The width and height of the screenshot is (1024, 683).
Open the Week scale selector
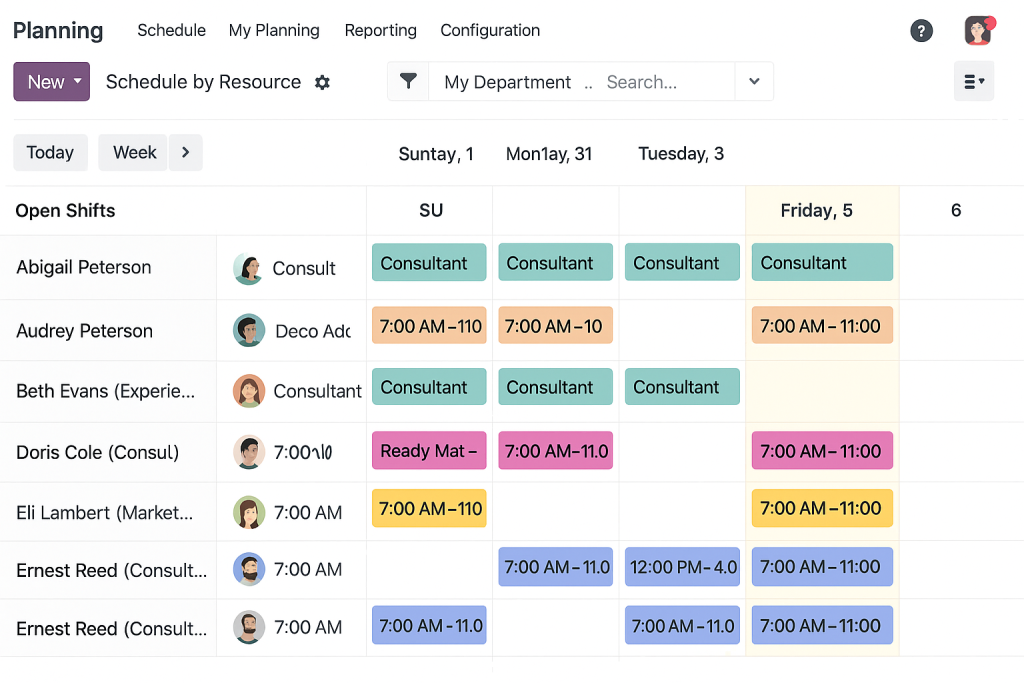point(134,152)
